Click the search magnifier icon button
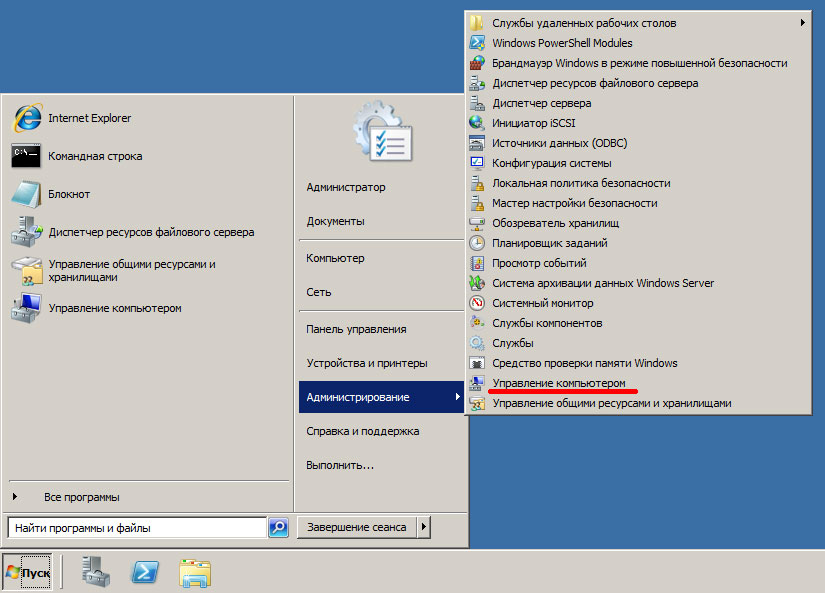Viewport: 825px width, 593px height. coord(278,527)
